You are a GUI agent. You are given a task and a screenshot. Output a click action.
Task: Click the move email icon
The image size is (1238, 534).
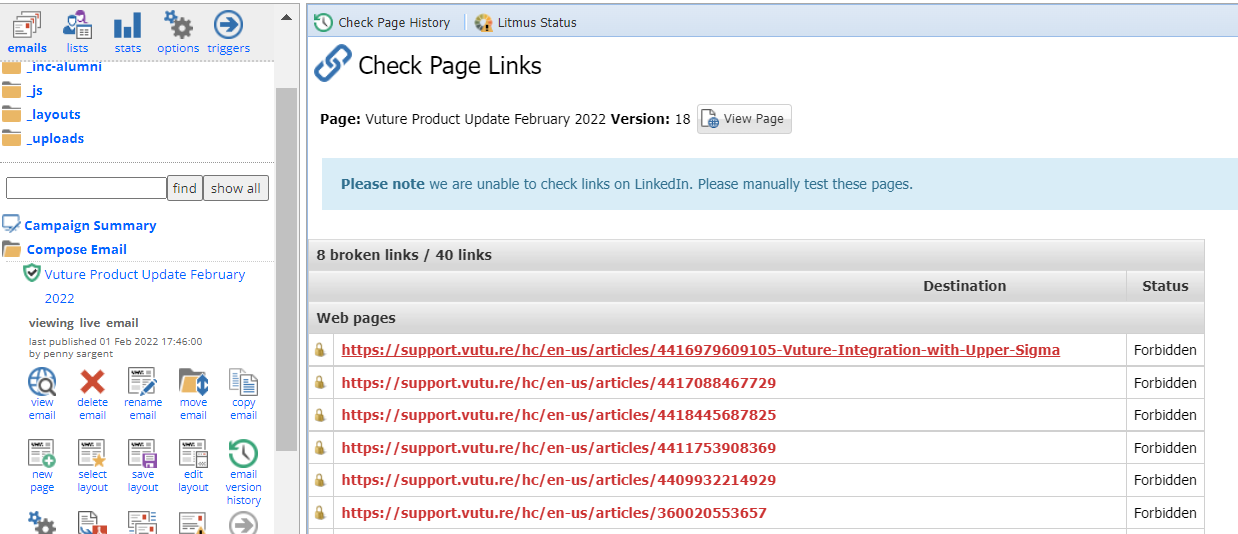[x=193, y=381]
